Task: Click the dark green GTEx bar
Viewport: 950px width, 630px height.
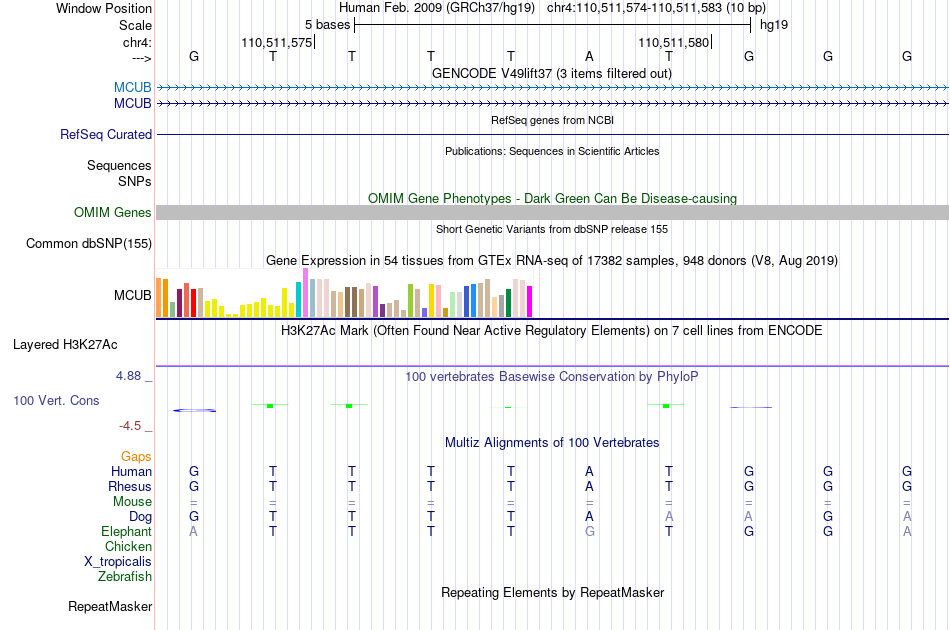Action: (x=508, y=303)
